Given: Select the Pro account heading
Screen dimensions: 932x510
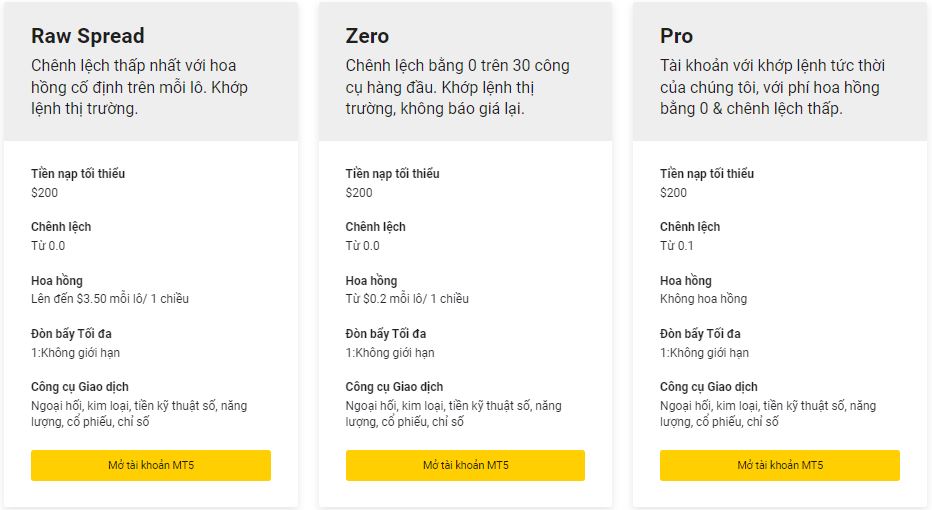Looking at the screenshot, I should coord(676,36).
